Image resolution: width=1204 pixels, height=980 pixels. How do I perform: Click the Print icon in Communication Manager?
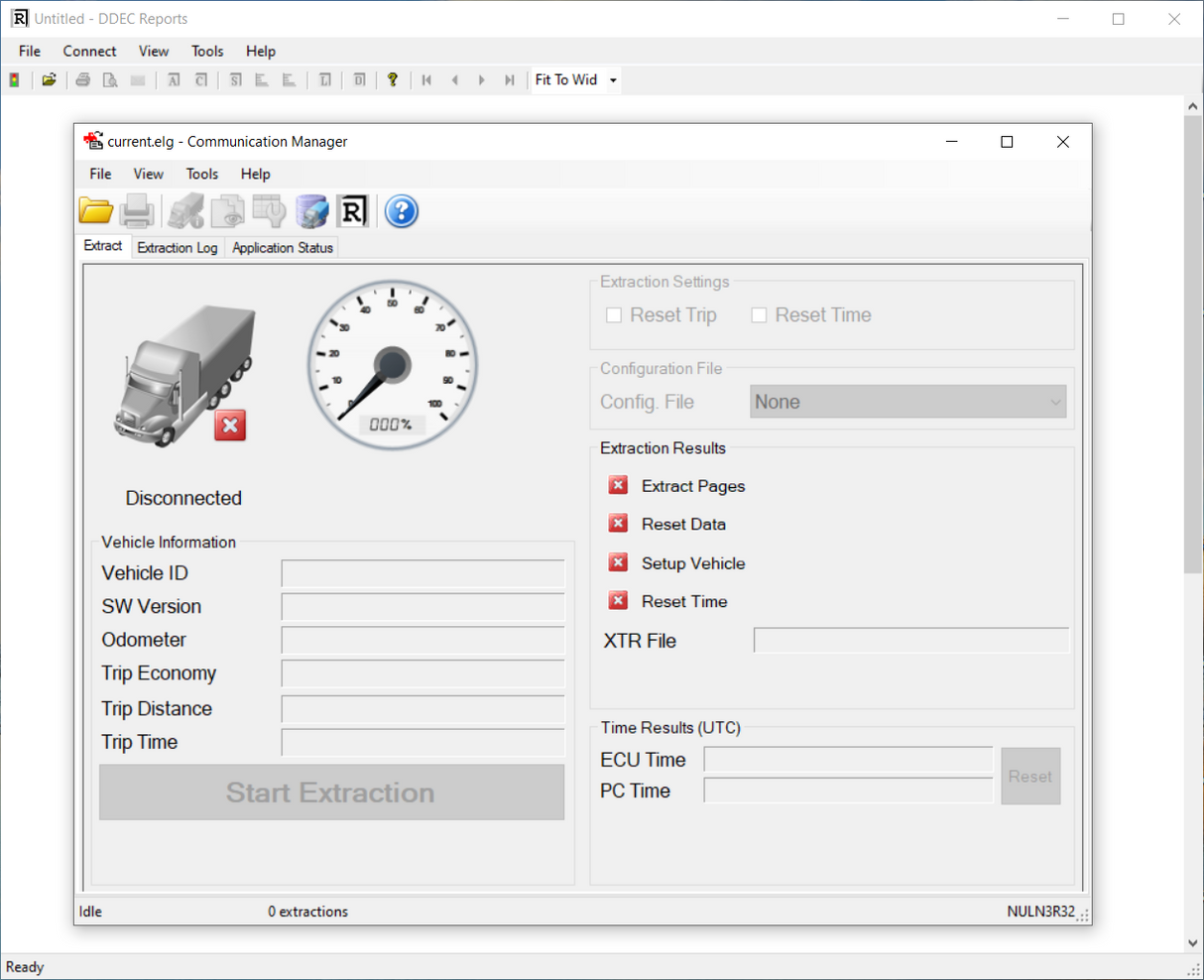(x=136, y=209)
